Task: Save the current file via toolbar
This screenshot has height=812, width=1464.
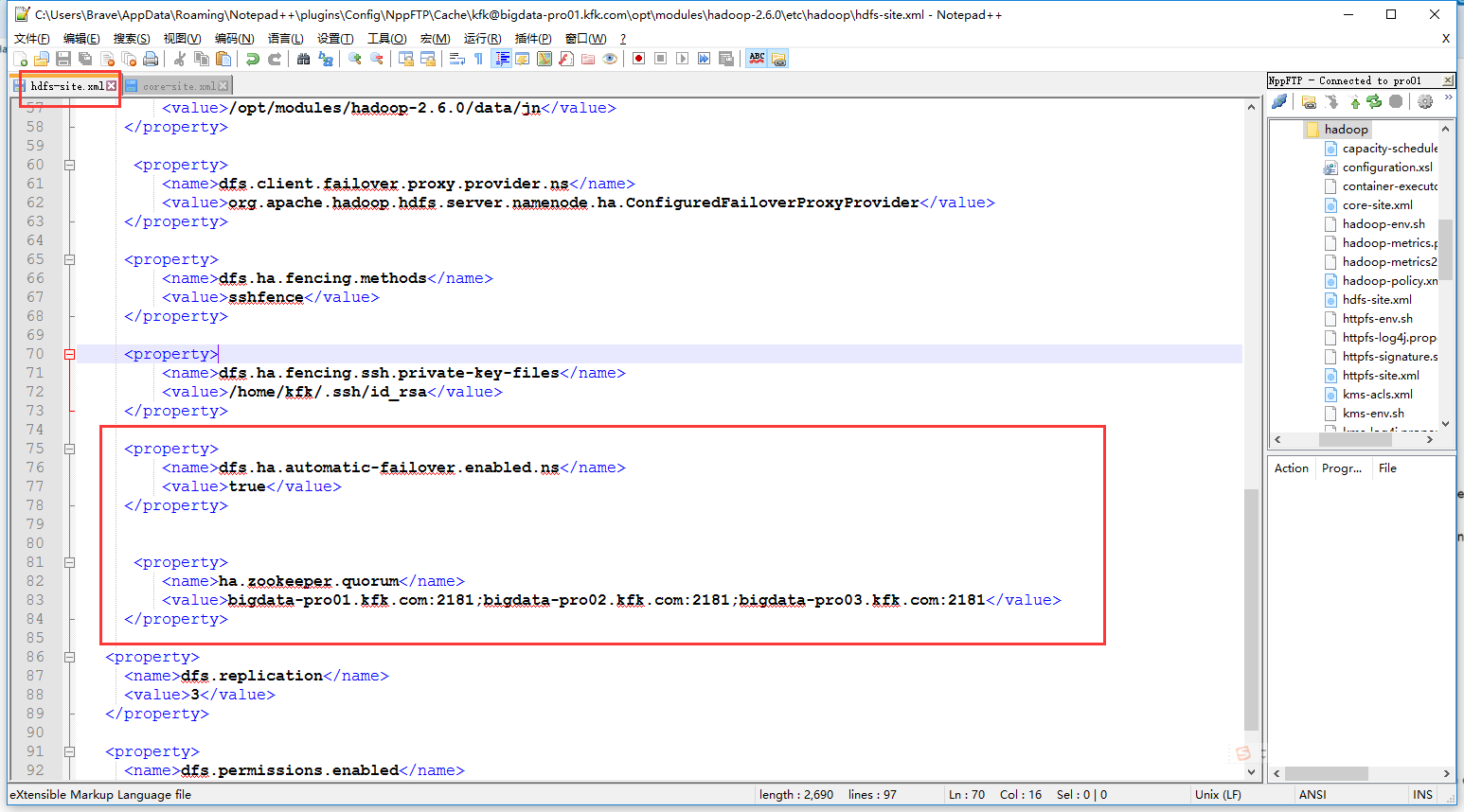Action: pos(63,59)
